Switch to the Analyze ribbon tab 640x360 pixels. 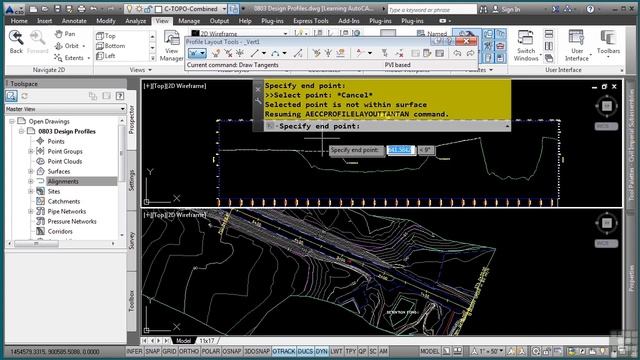136,21
